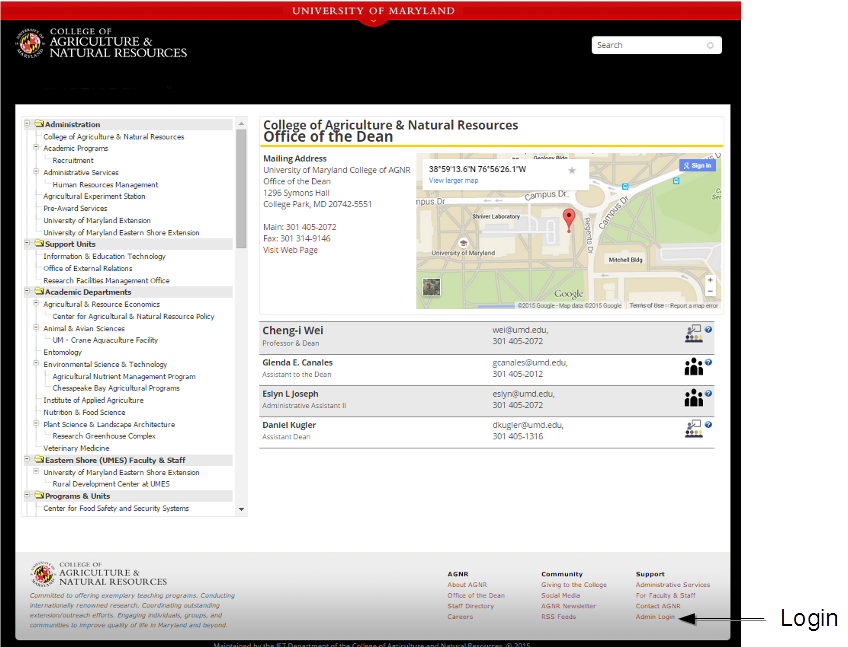Viewport: 848px width, 647px height.
Task: Click the footer University of Maryland globe logo
Action: tap(43, 574)
